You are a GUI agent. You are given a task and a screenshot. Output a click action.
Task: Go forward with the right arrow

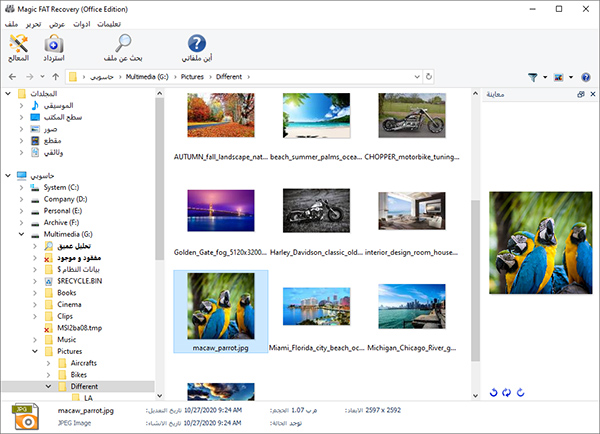[29, 77]
